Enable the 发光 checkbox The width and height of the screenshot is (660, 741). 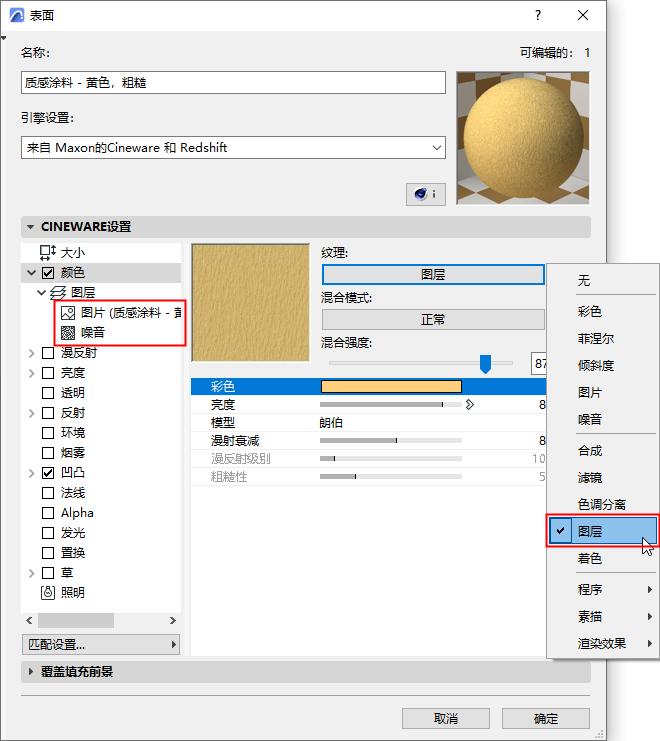tap(48, 533)
